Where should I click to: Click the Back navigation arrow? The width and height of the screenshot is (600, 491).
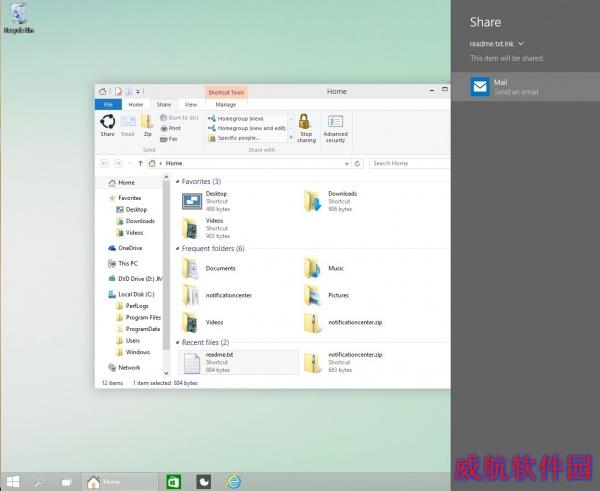(104, 163)
